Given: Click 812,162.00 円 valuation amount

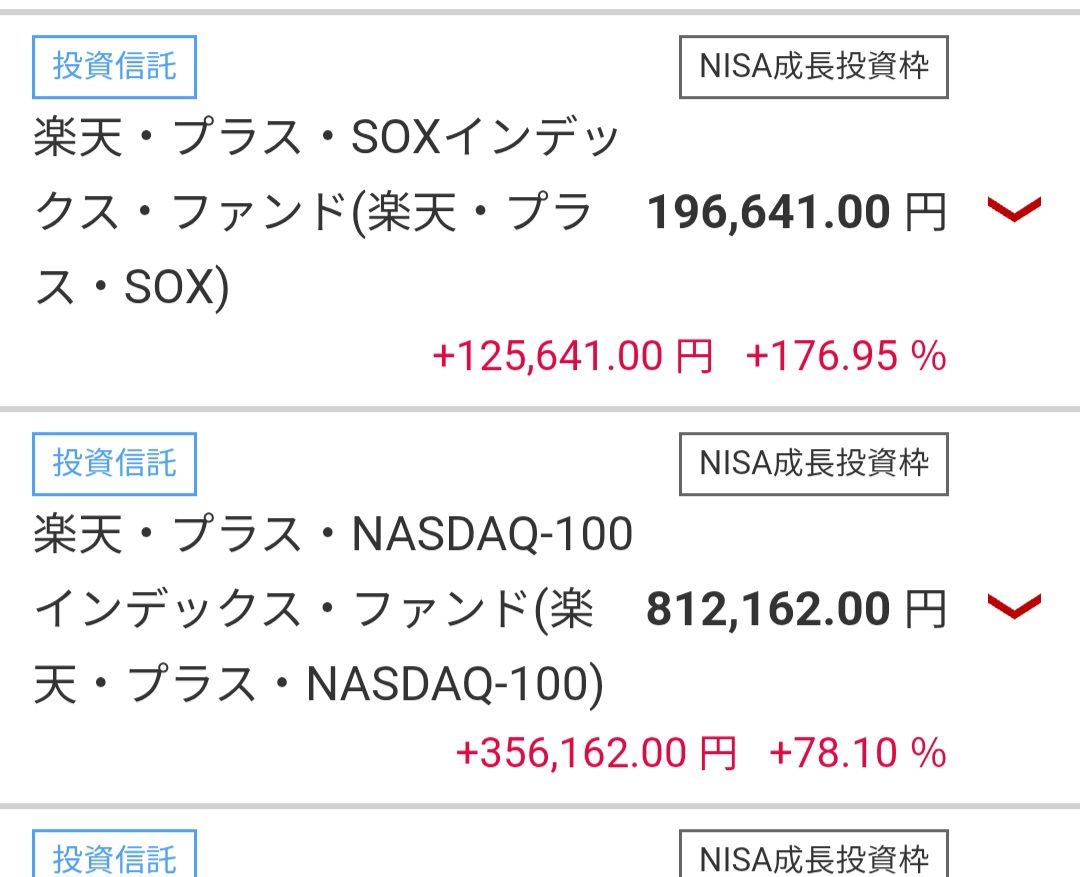Looking at the screenshot, I should [x=796, y=609].
